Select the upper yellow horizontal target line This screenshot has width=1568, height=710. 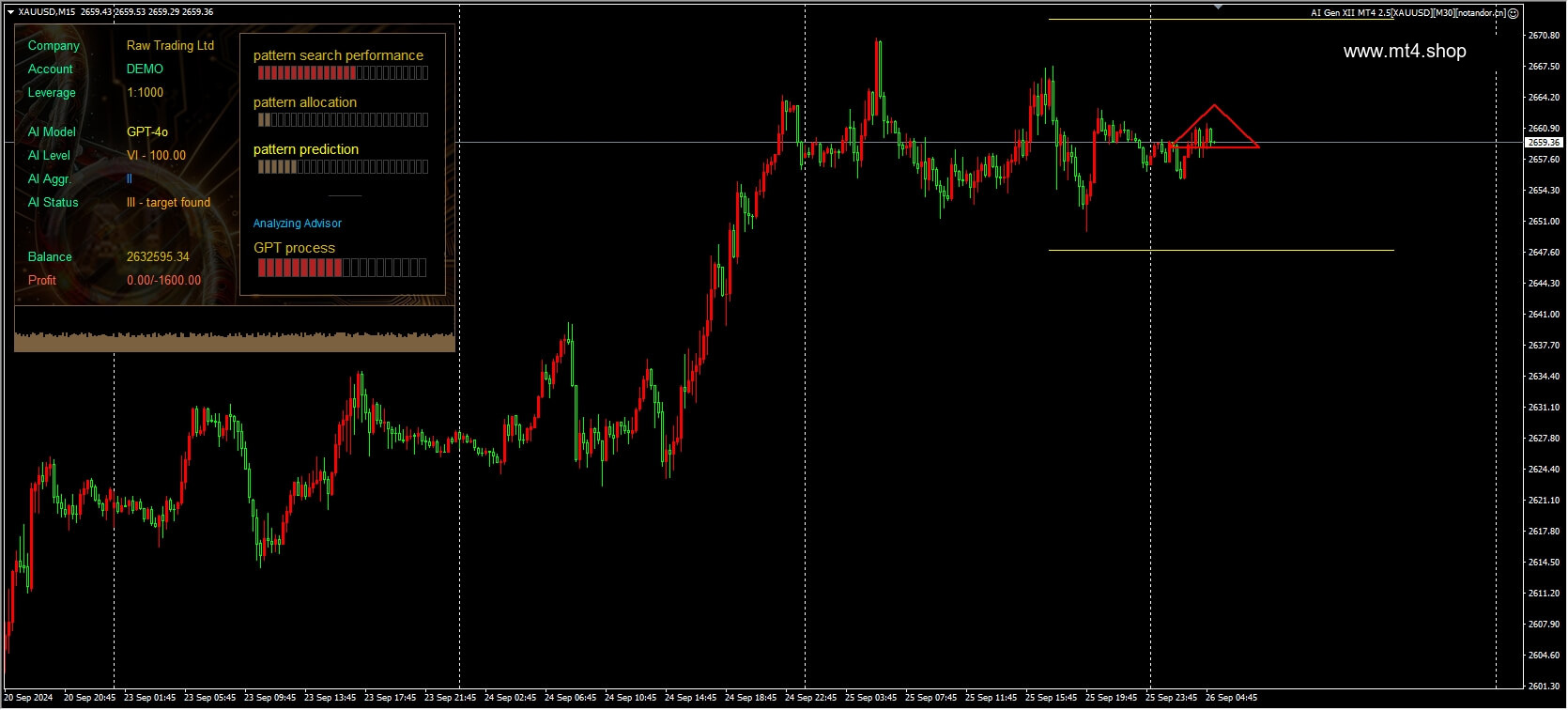tap(1221, 19)
